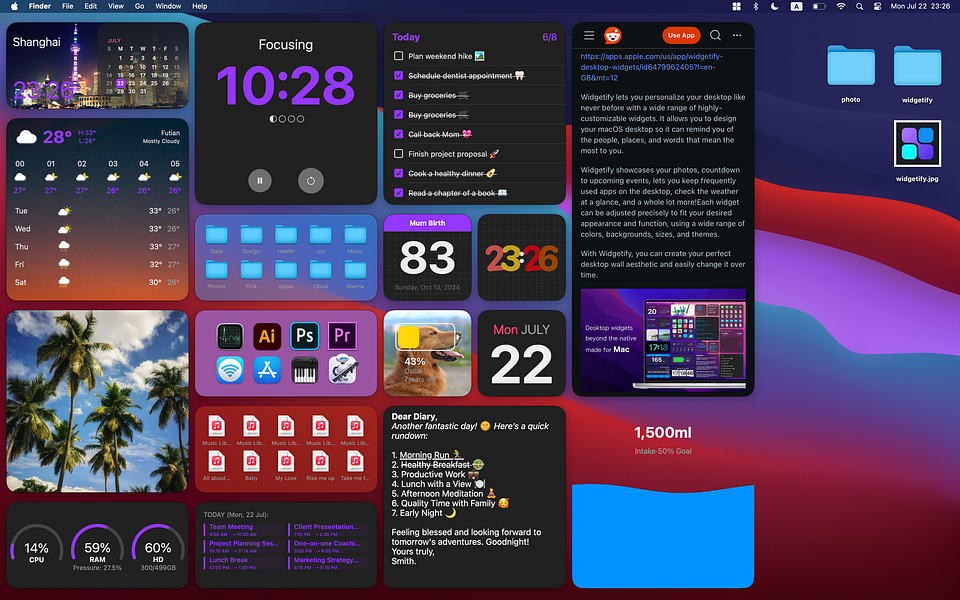Open Control Center in menu bar

point(877,6)
